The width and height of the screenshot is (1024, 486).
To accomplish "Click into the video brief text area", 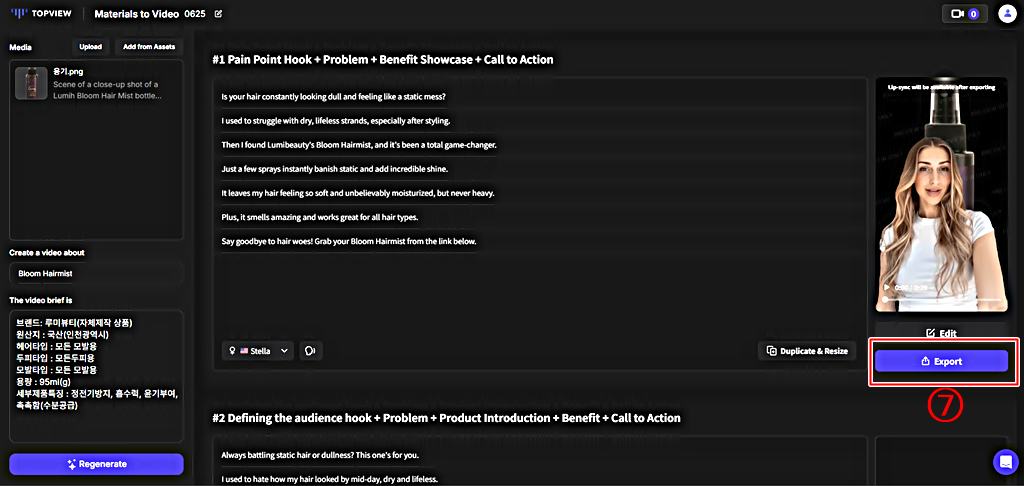I will (97, 377).
